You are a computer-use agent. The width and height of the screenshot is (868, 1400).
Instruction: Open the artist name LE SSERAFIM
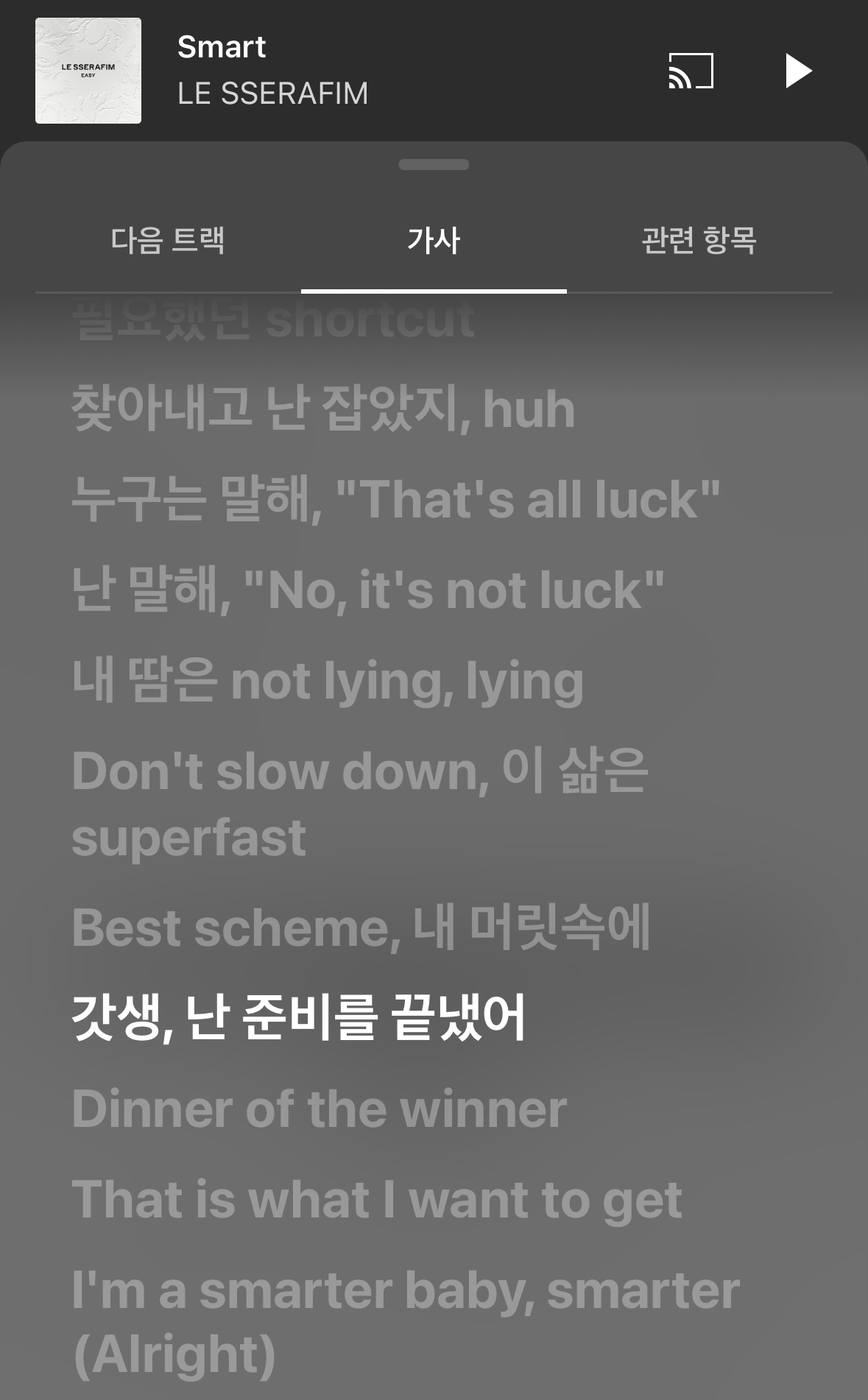[272, 93]
